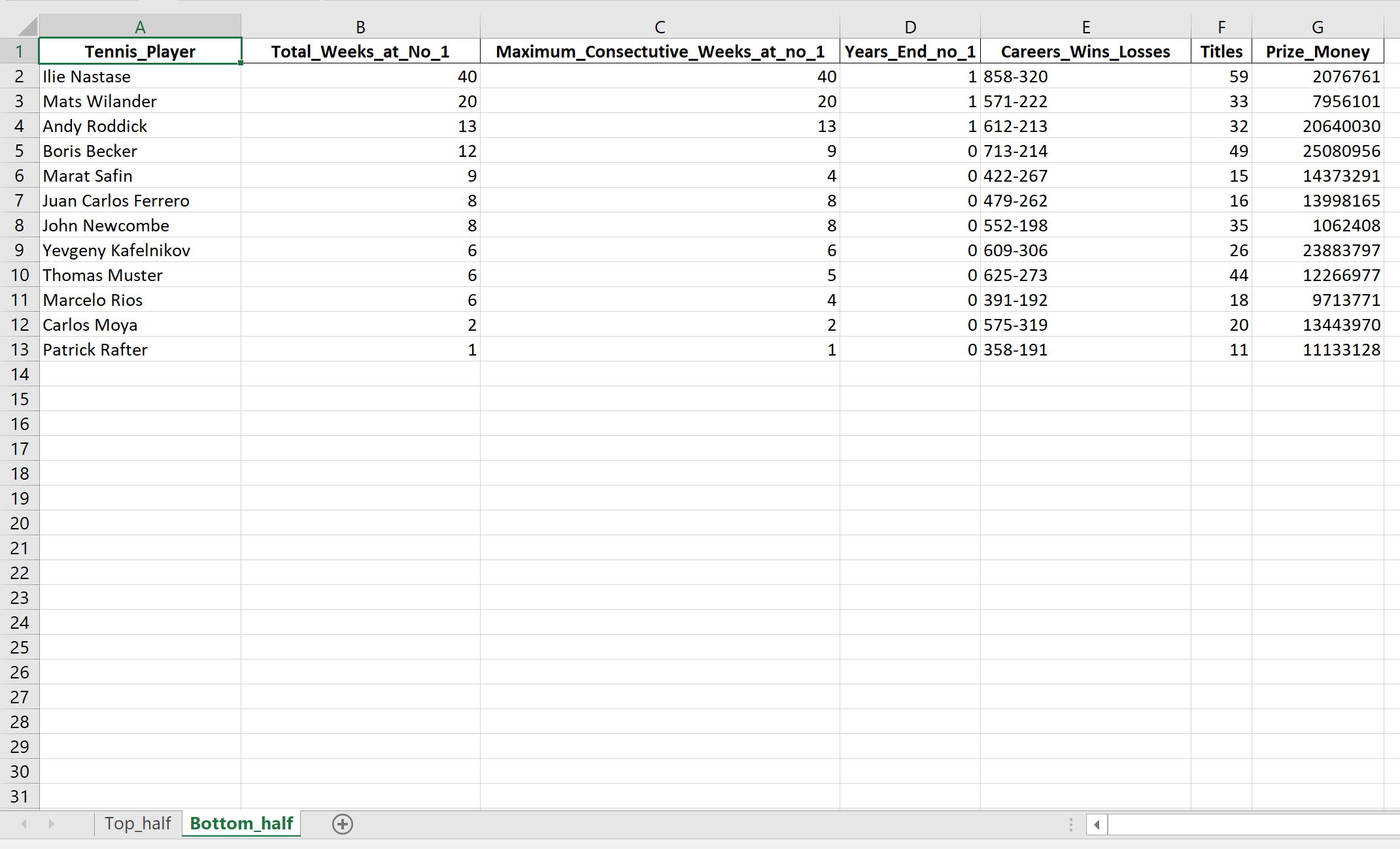Select all cells using the corner triangle
Image resolution: width=1400 pixels, height=849 pixels.
27,27
